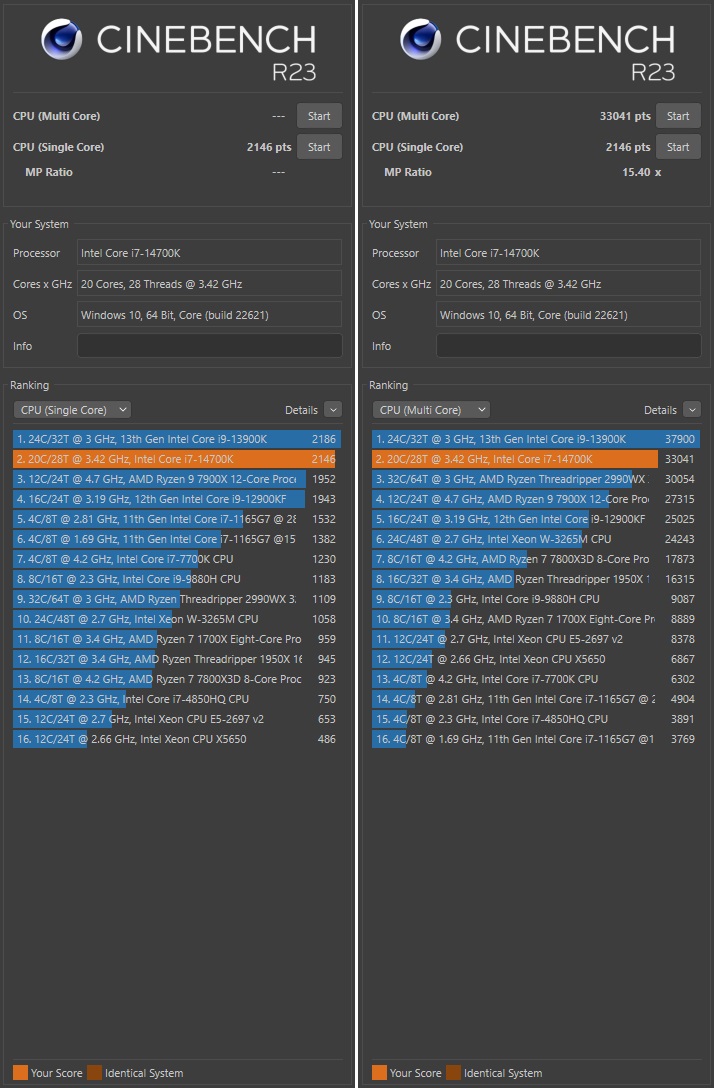Click OS field in left panel
Image resolution: width=714 pixels, height=1088 pixels.
[x=210, y=314]
